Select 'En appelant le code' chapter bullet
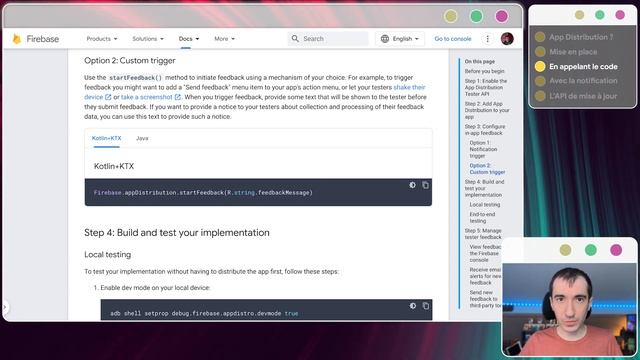This screenshot has width=640, height=360. tap(540, 66)
